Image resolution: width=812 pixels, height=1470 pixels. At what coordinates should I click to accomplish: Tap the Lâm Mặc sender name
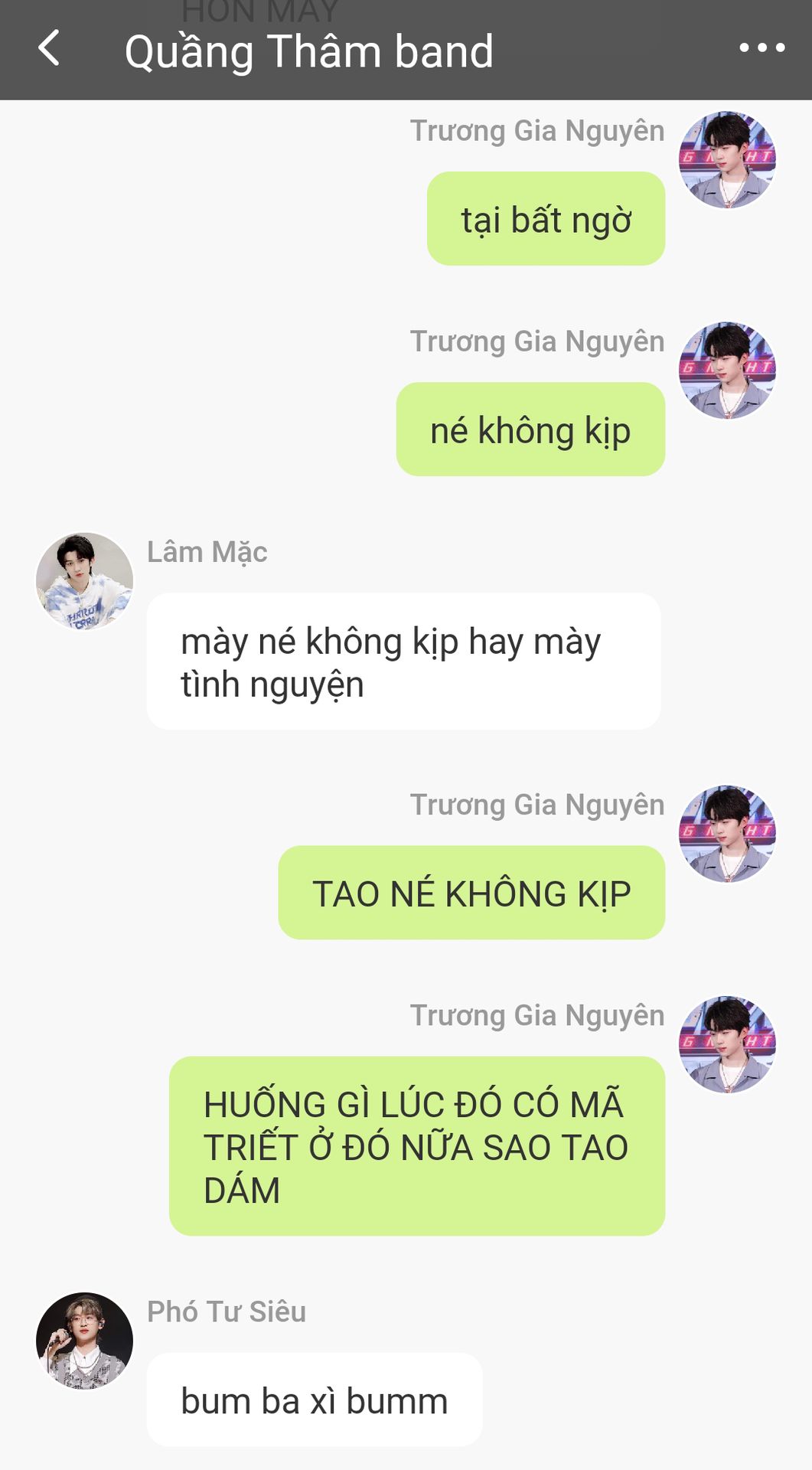tap(207, 552)
